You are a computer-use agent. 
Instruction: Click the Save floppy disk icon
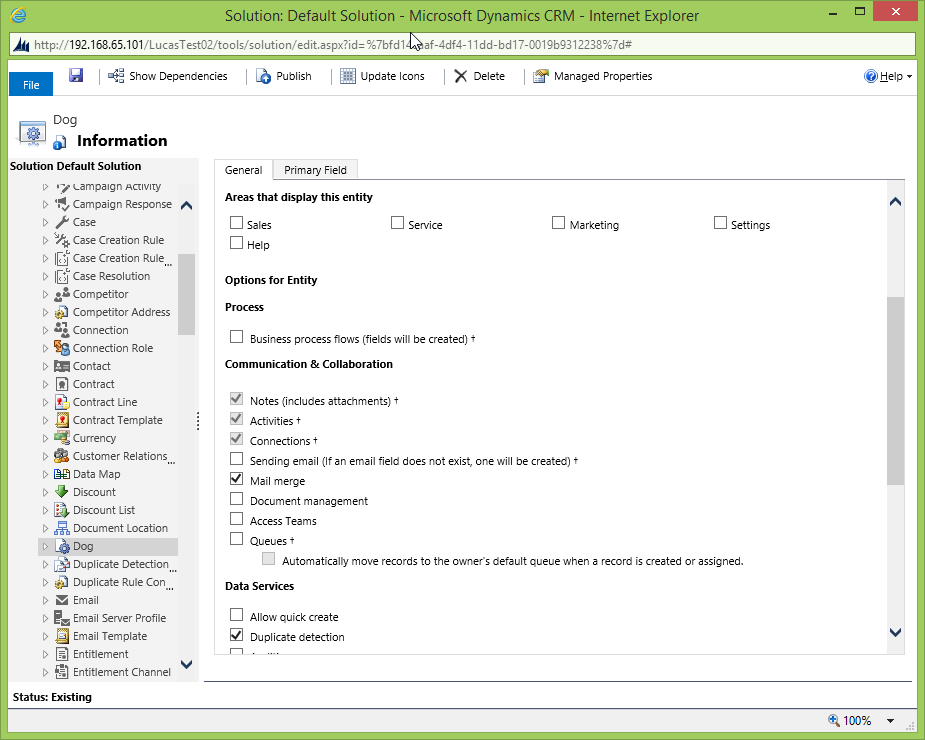76,75
